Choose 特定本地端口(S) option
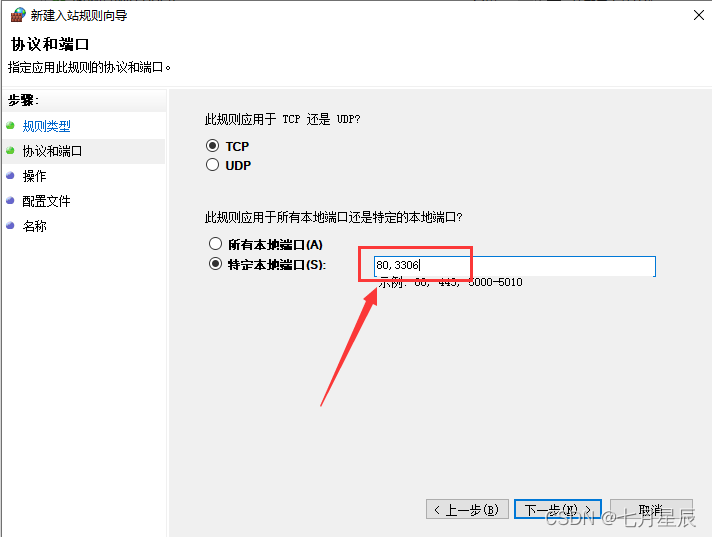Viewport: 712px width, 537px height. click(267, 265)
